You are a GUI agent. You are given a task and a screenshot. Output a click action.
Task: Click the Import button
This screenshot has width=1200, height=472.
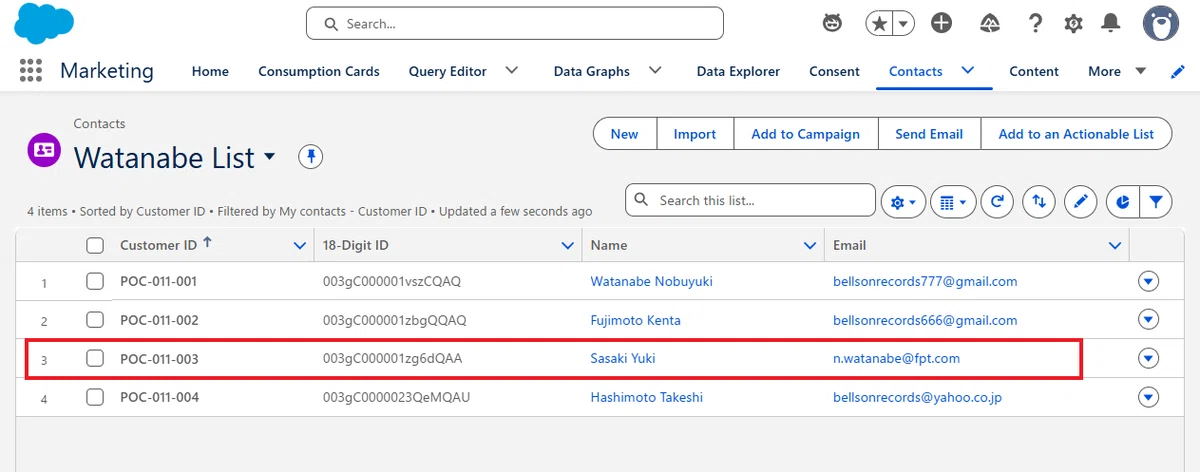(x=695, y=134)
